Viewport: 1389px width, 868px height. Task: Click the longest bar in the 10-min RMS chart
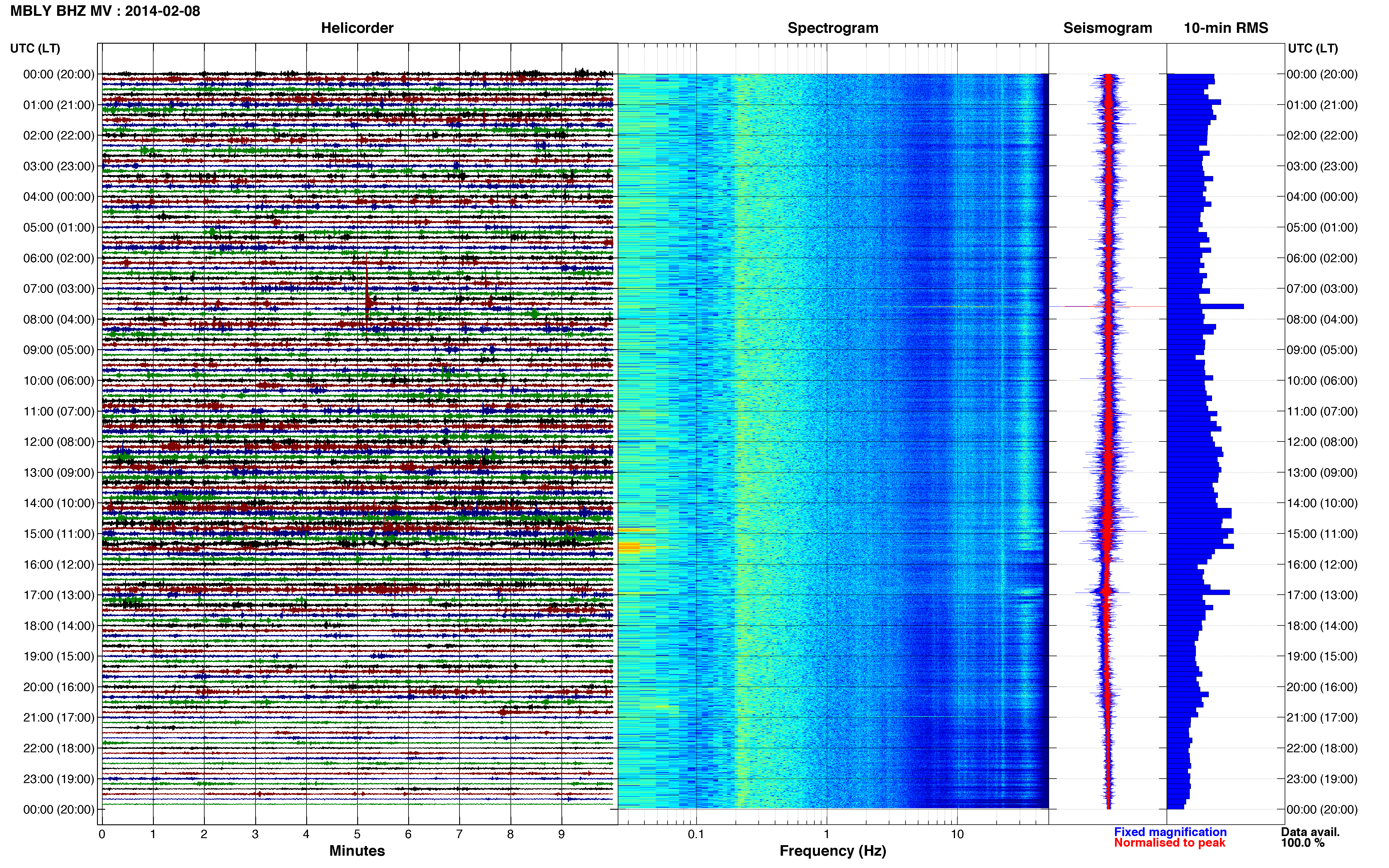[x=1205, y=306]
